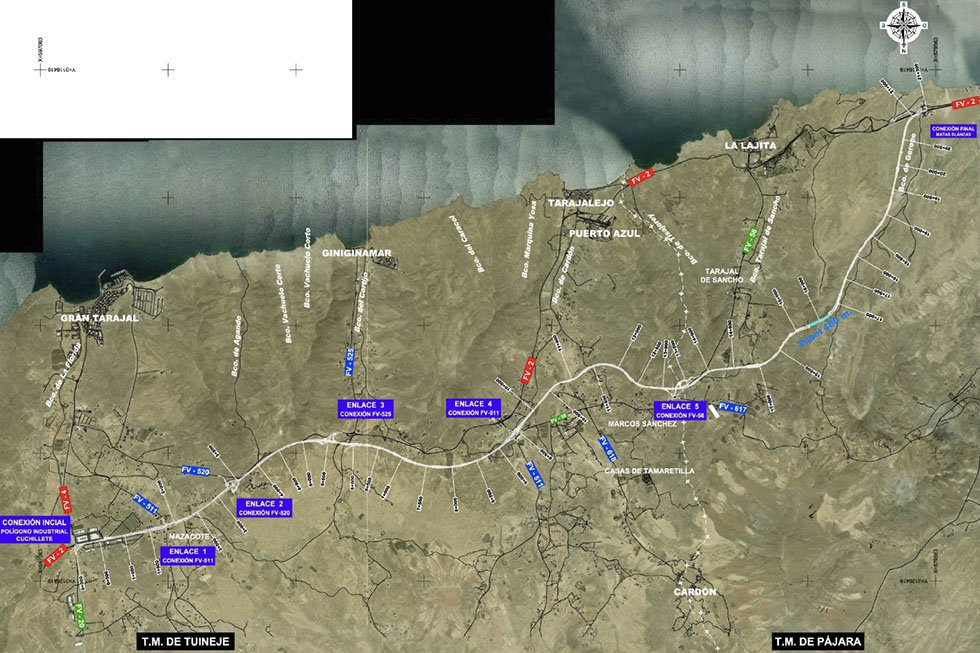Screen dimensions: 980x653
Task: Select the Enlace 2 Conexión FV-520 label
Action: [264, 508]
